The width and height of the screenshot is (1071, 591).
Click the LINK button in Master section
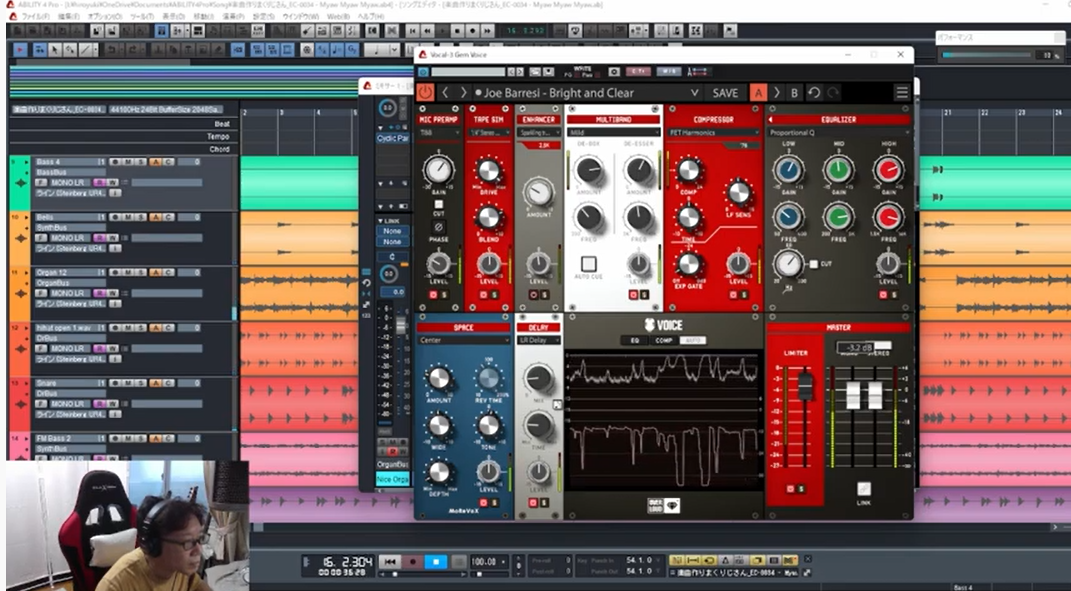pyautogui.click(x=863, y=489)
